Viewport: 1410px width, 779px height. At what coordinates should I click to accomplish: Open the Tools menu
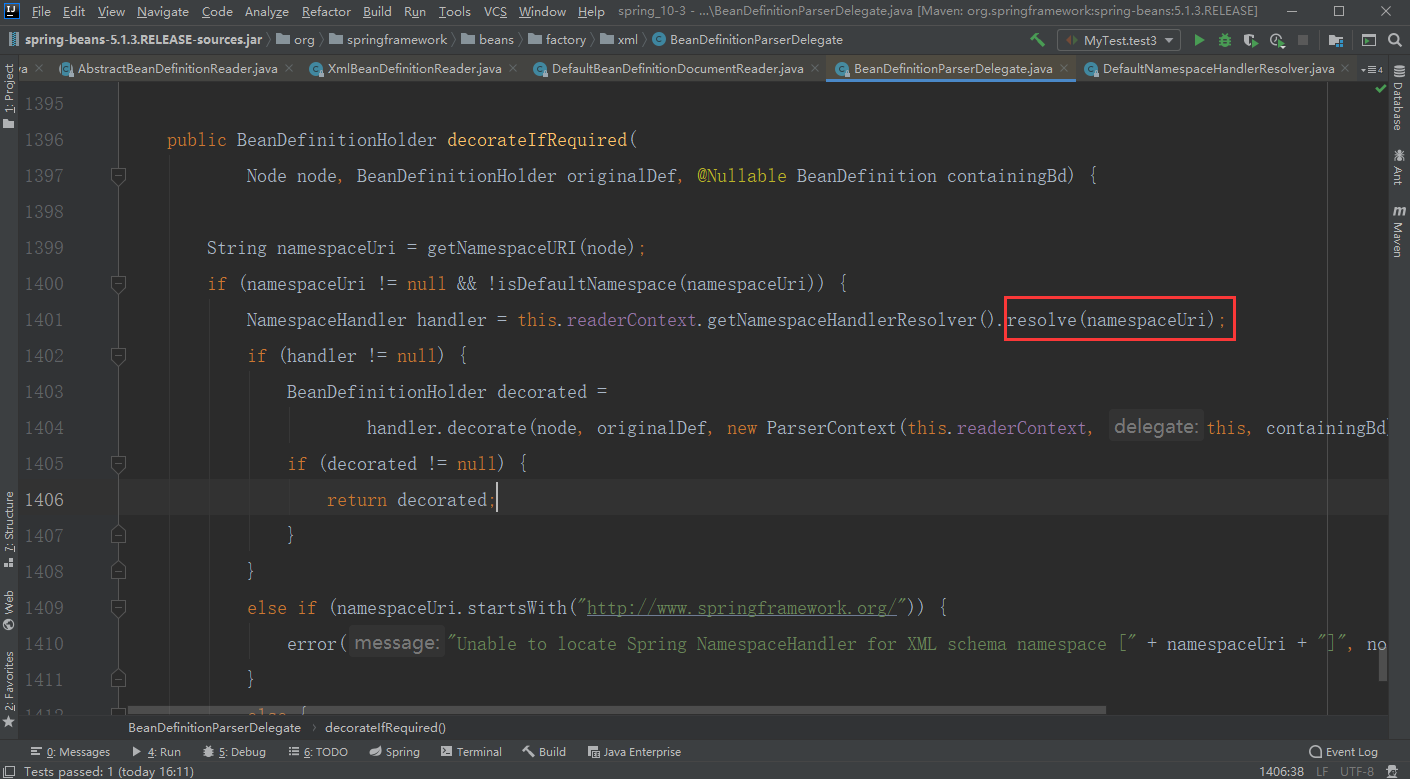coord(454,11)
